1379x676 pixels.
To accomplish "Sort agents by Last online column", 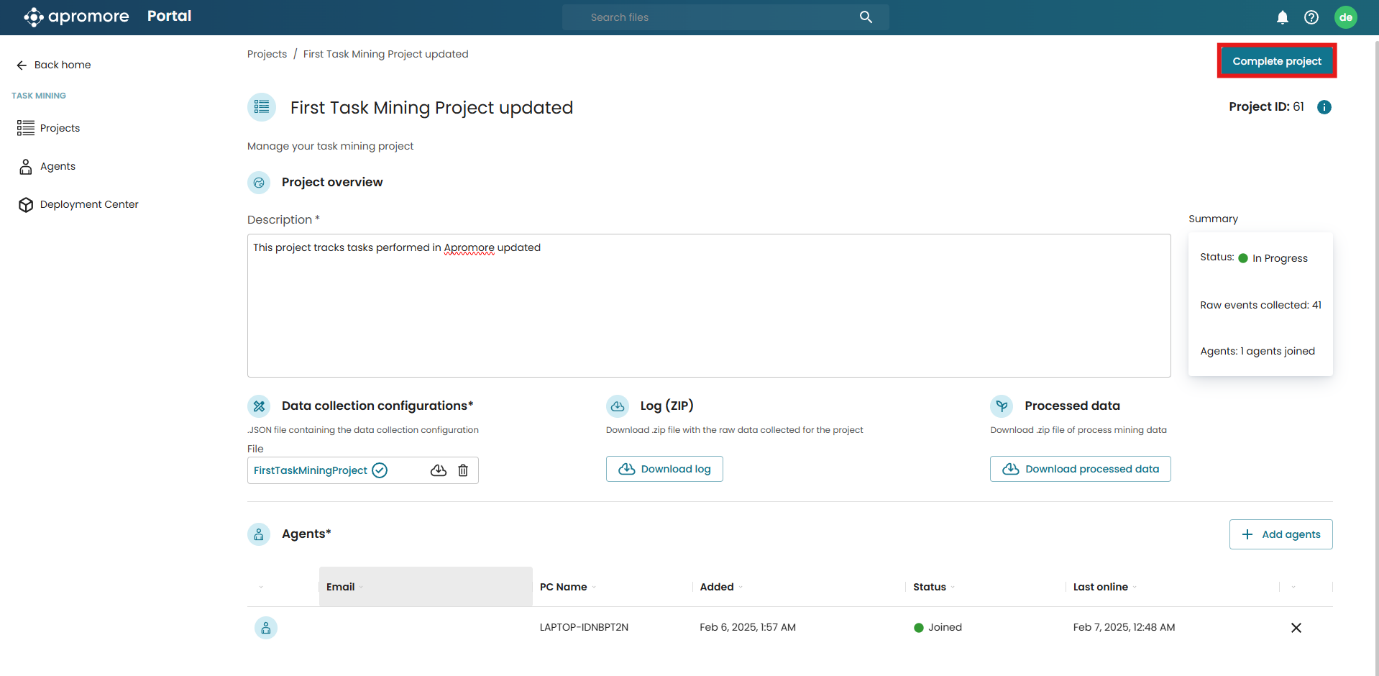I will tap(1100, 587).
